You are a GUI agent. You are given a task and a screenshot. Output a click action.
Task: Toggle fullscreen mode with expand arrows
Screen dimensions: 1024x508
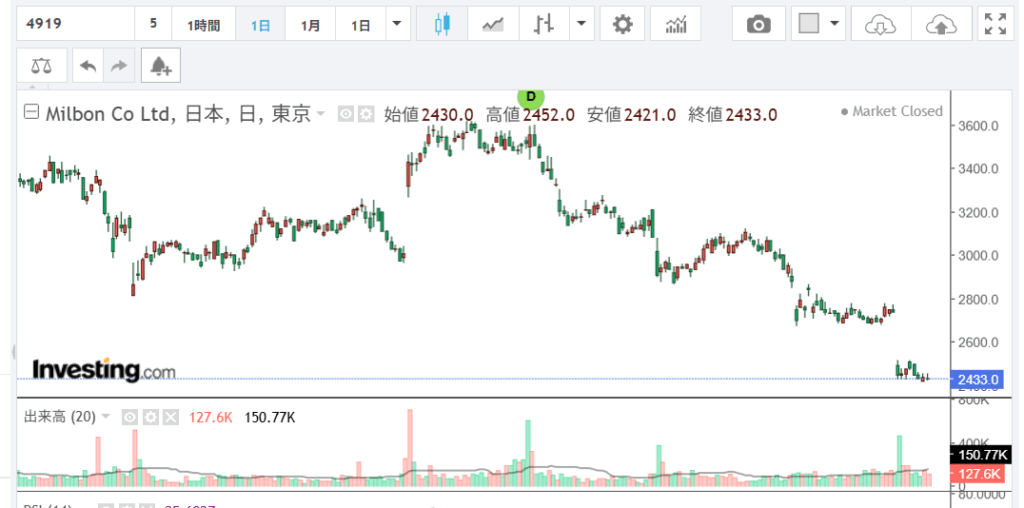click(995, 24)
